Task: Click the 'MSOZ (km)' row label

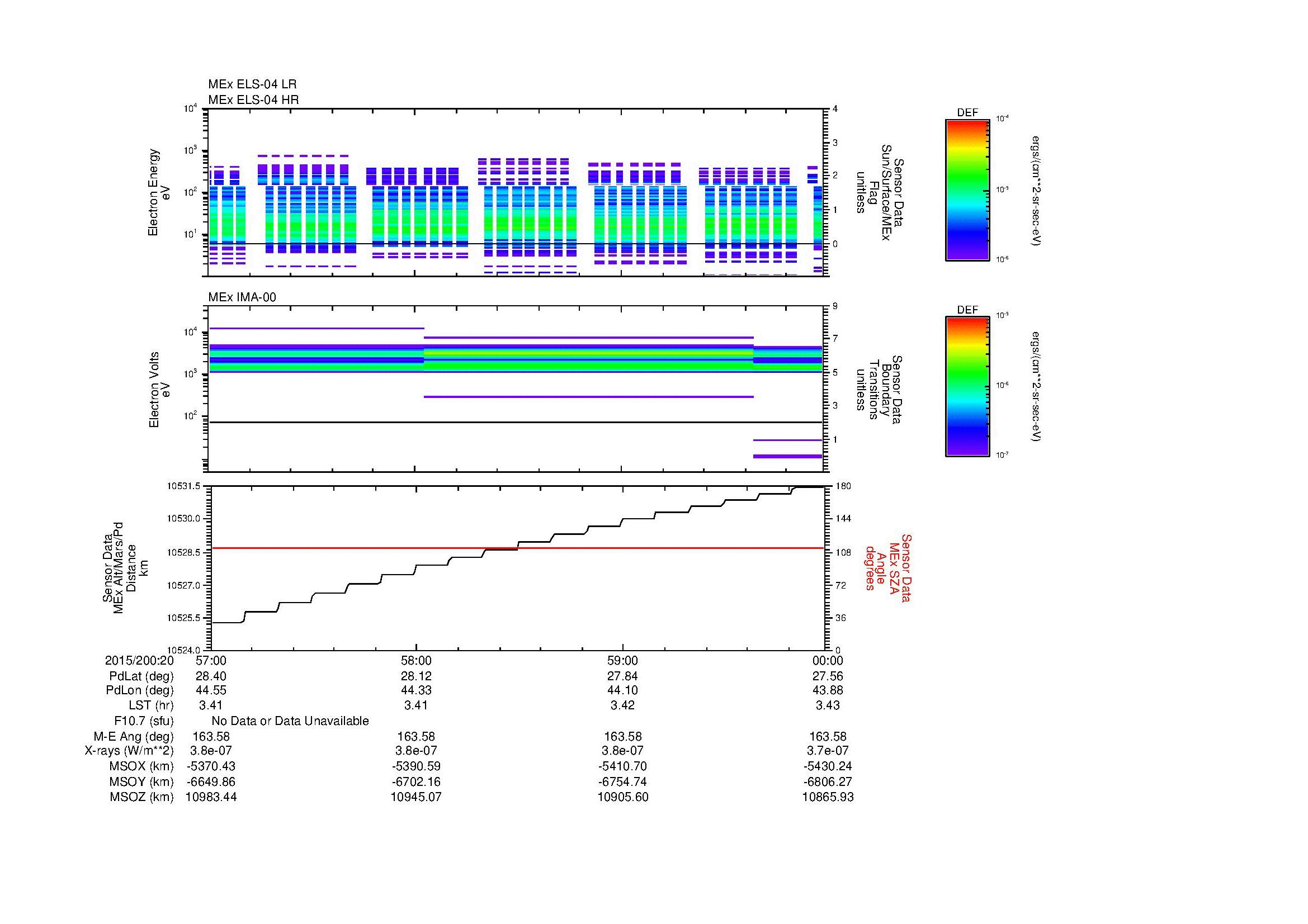Action: click(x=142, y=797)
